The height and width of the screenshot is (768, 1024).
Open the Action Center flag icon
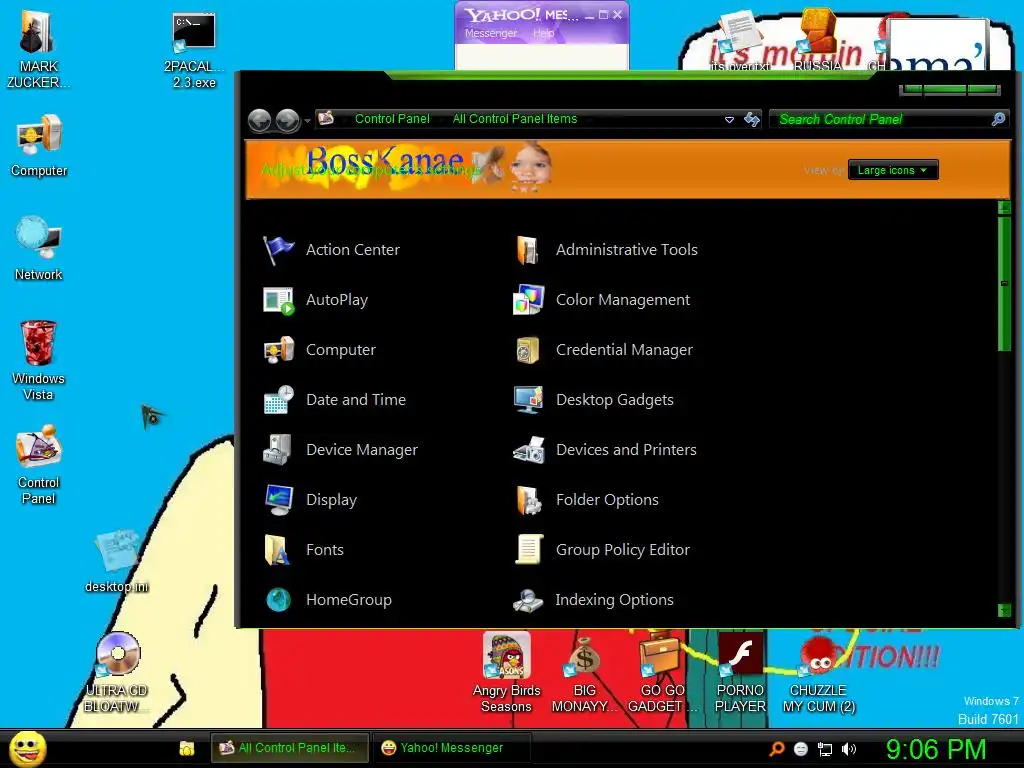[x=279, y=250]
